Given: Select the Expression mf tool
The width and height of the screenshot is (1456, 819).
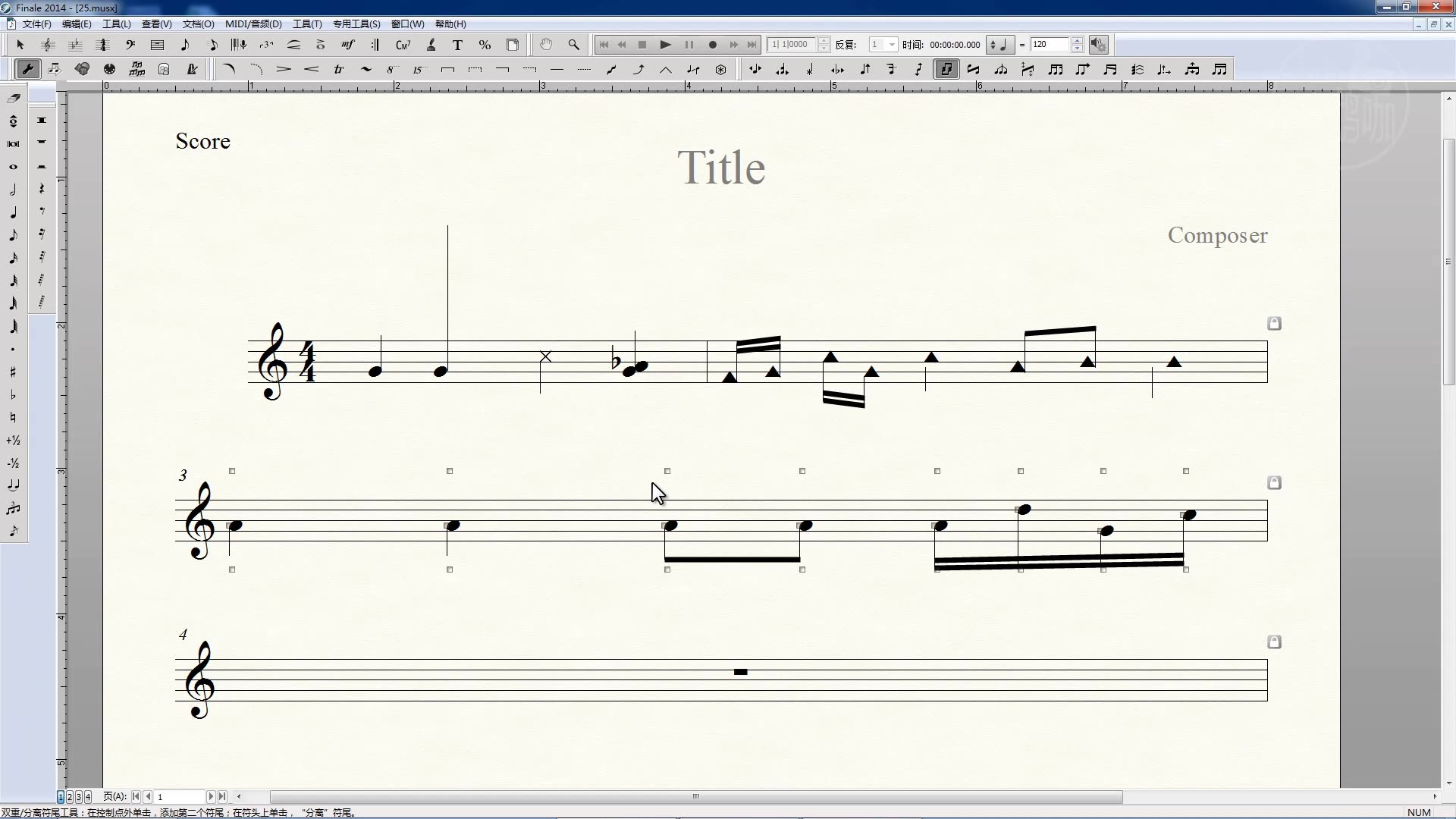Looking at the screenshot, I should click(x=347, y=45).
